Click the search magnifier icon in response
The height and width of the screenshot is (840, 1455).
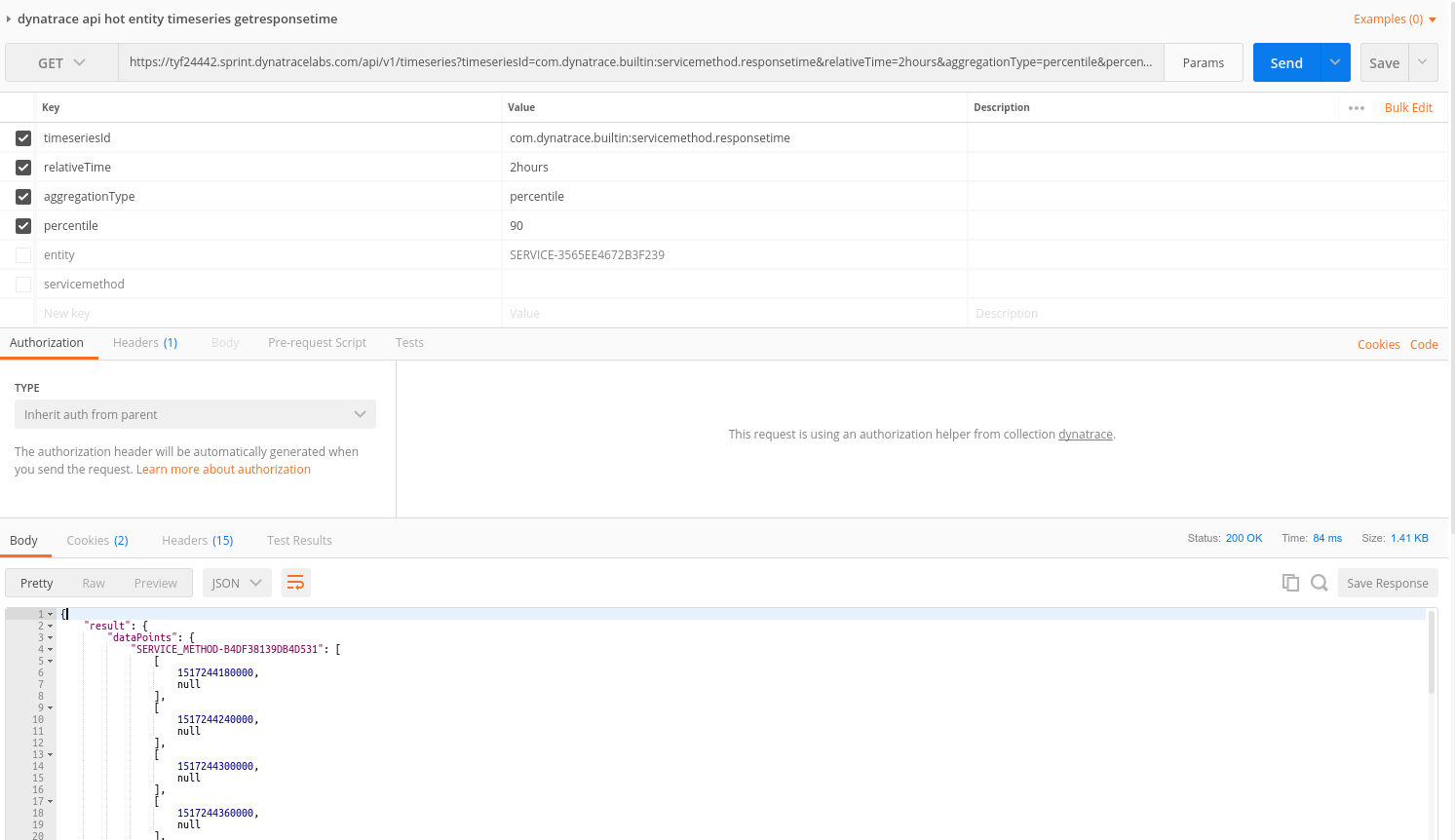click(x=1320, y=583)
